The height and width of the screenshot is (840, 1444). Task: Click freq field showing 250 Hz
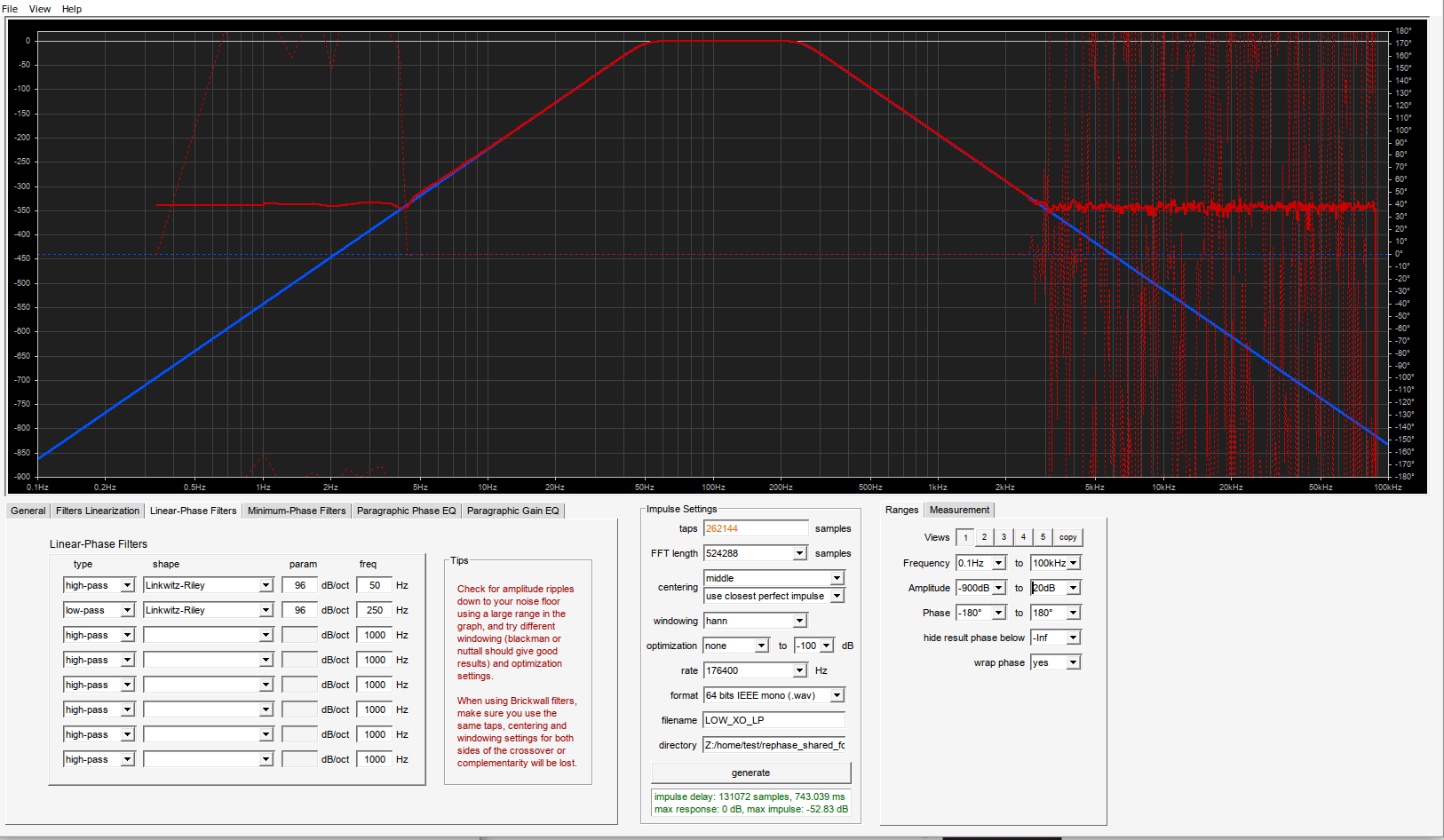(x=375, y=610)
